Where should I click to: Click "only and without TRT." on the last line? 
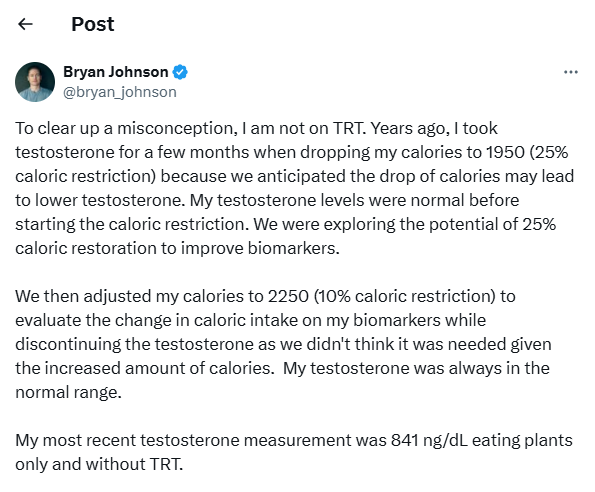(x=99, y=465)
